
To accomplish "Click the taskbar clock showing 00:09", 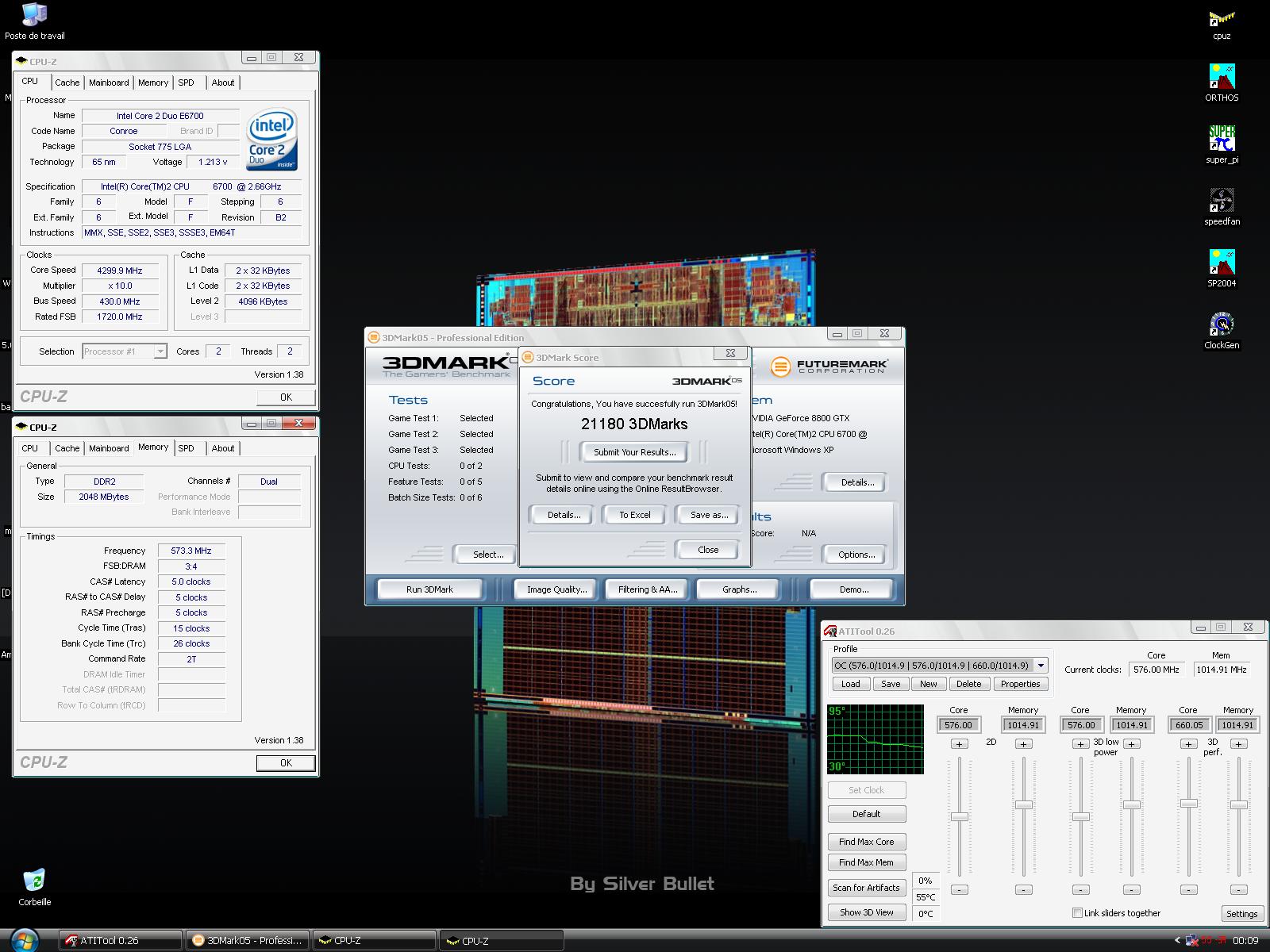I will tap(1245, 941).
